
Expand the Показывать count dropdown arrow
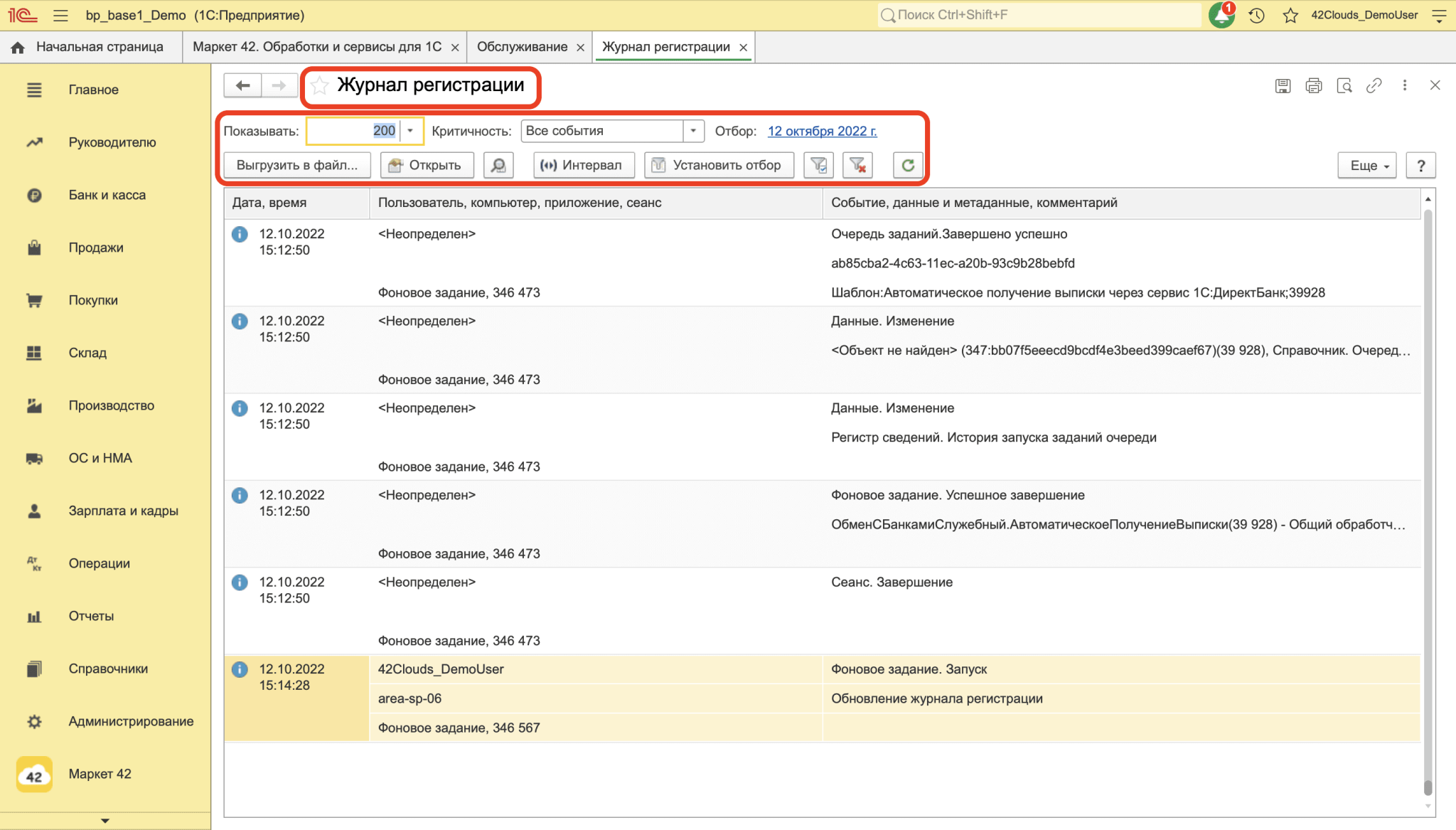coord(410,131)
